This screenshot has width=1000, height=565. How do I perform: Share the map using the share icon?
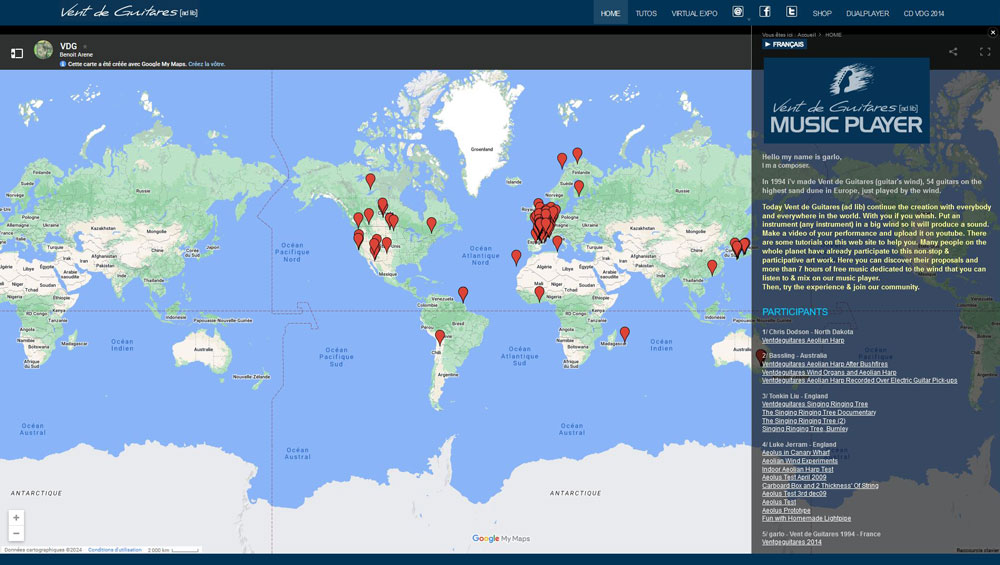pyautogui.click(x=953, y=52)
